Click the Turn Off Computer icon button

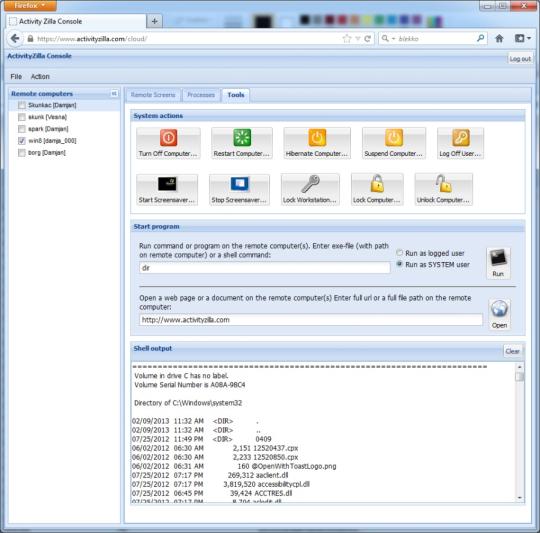[x=168, y=143]
